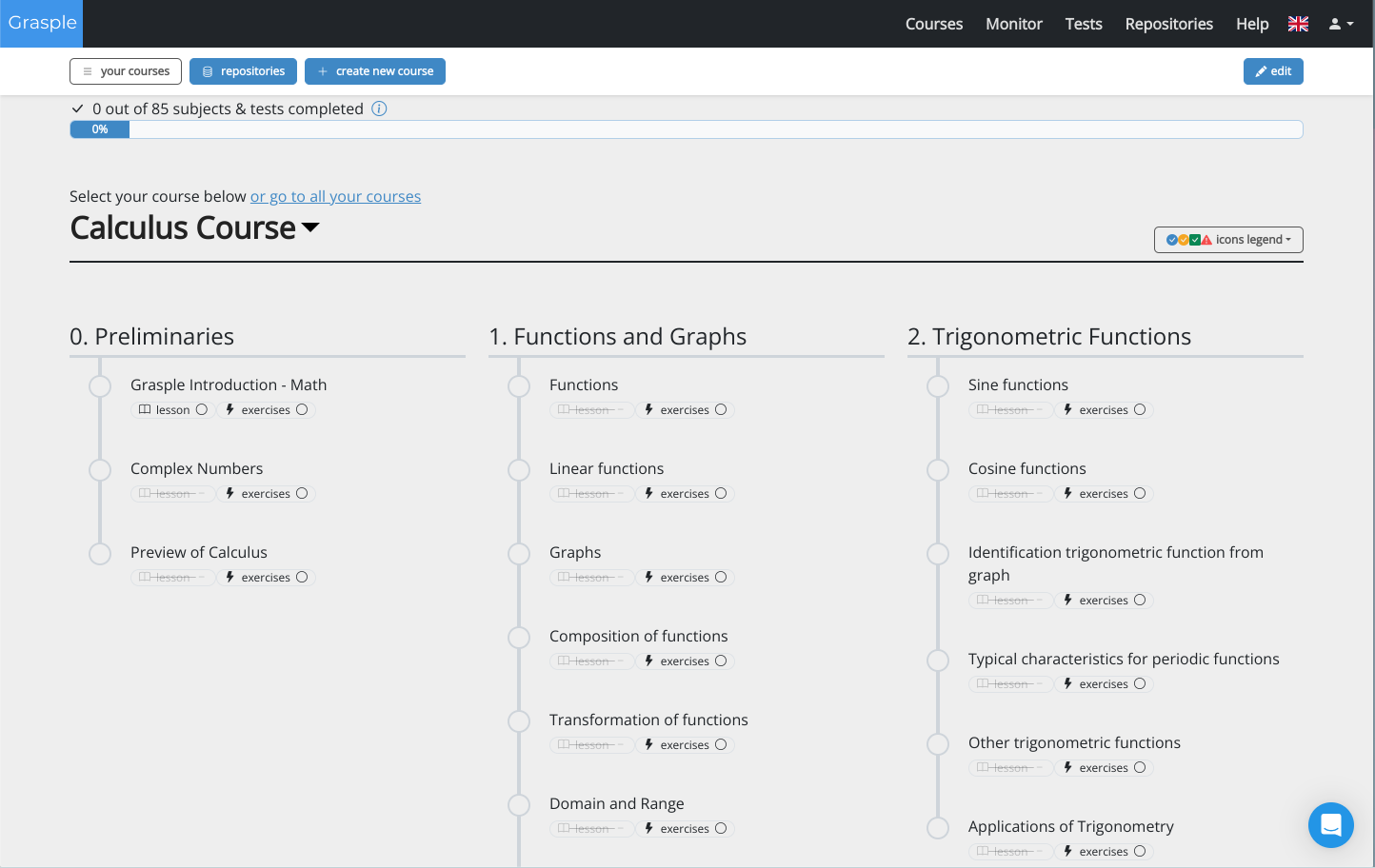
Task: Click the create new course button
Action: [374, 70]
